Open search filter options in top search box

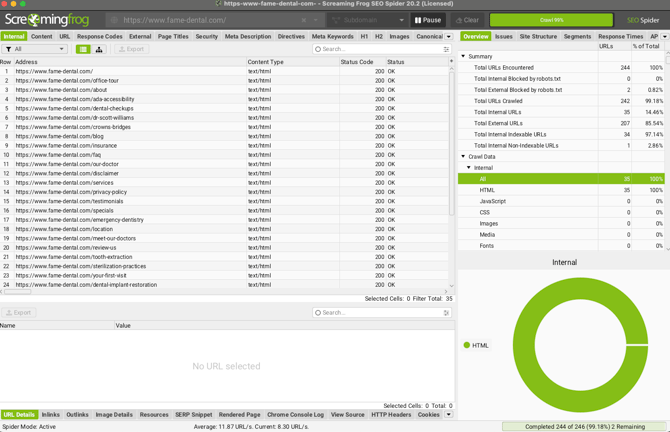point(446,49)
